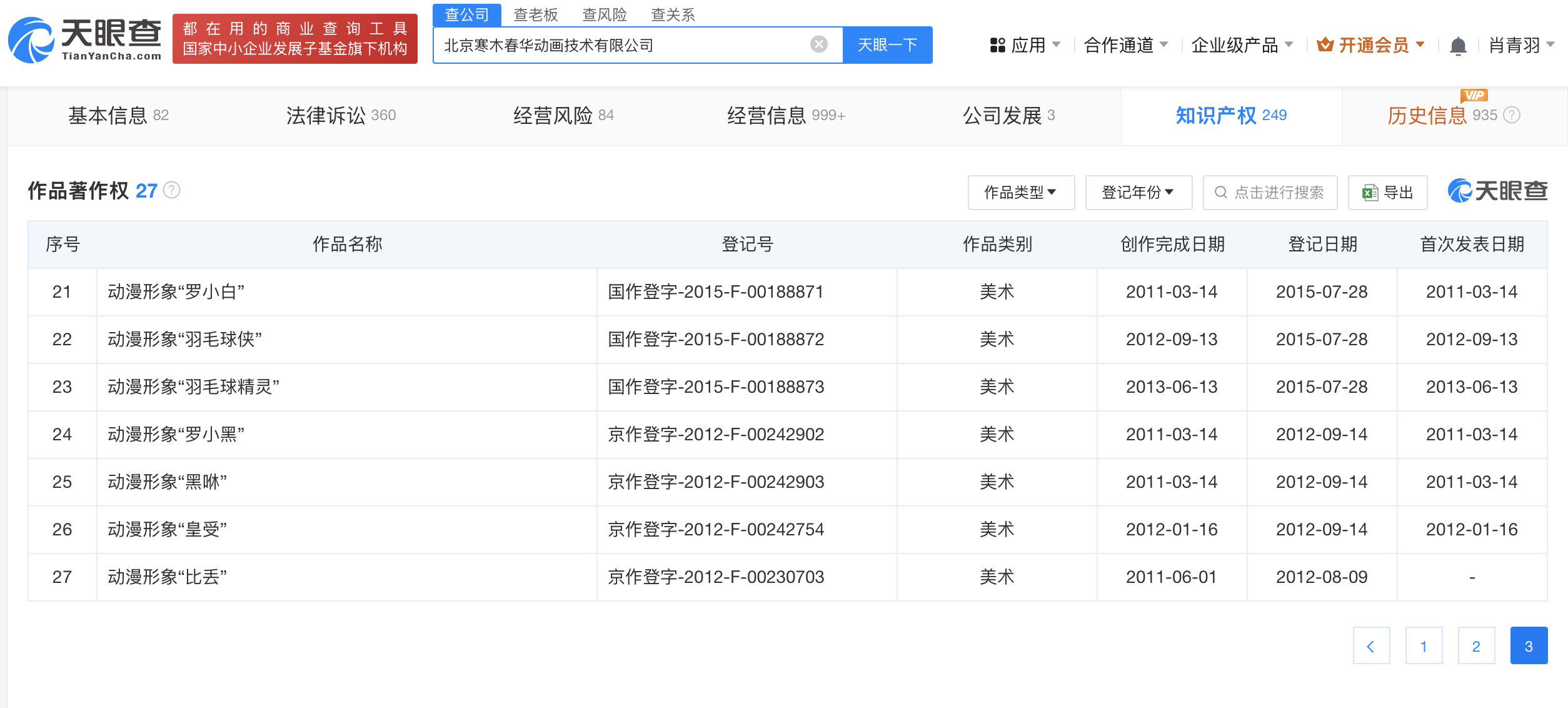Click help icon beside 作品著作权 27
Image resolution: width=1568 pixels, height=708 pixels.
[x=172, y=190]
